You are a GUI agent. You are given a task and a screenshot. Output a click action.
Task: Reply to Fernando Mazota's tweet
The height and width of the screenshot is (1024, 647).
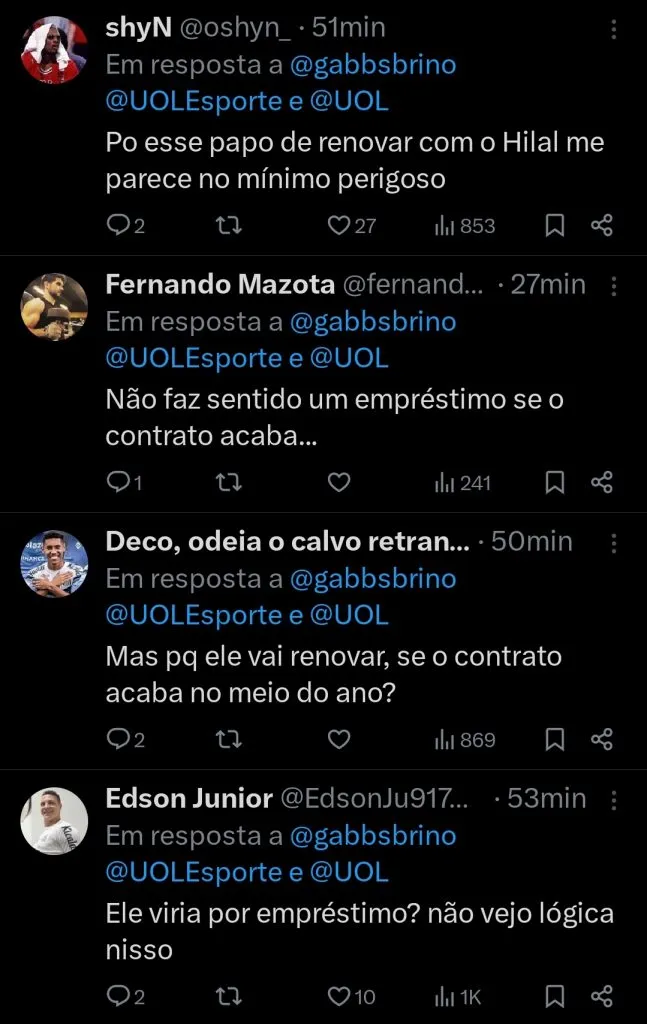(x=118, y=482)
